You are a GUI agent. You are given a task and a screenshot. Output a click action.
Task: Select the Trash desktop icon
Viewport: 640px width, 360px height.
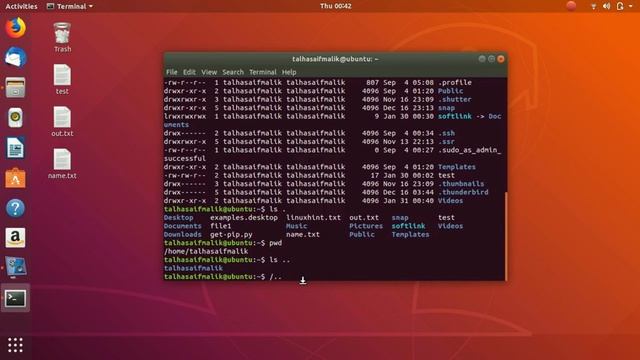coord(62,38)
